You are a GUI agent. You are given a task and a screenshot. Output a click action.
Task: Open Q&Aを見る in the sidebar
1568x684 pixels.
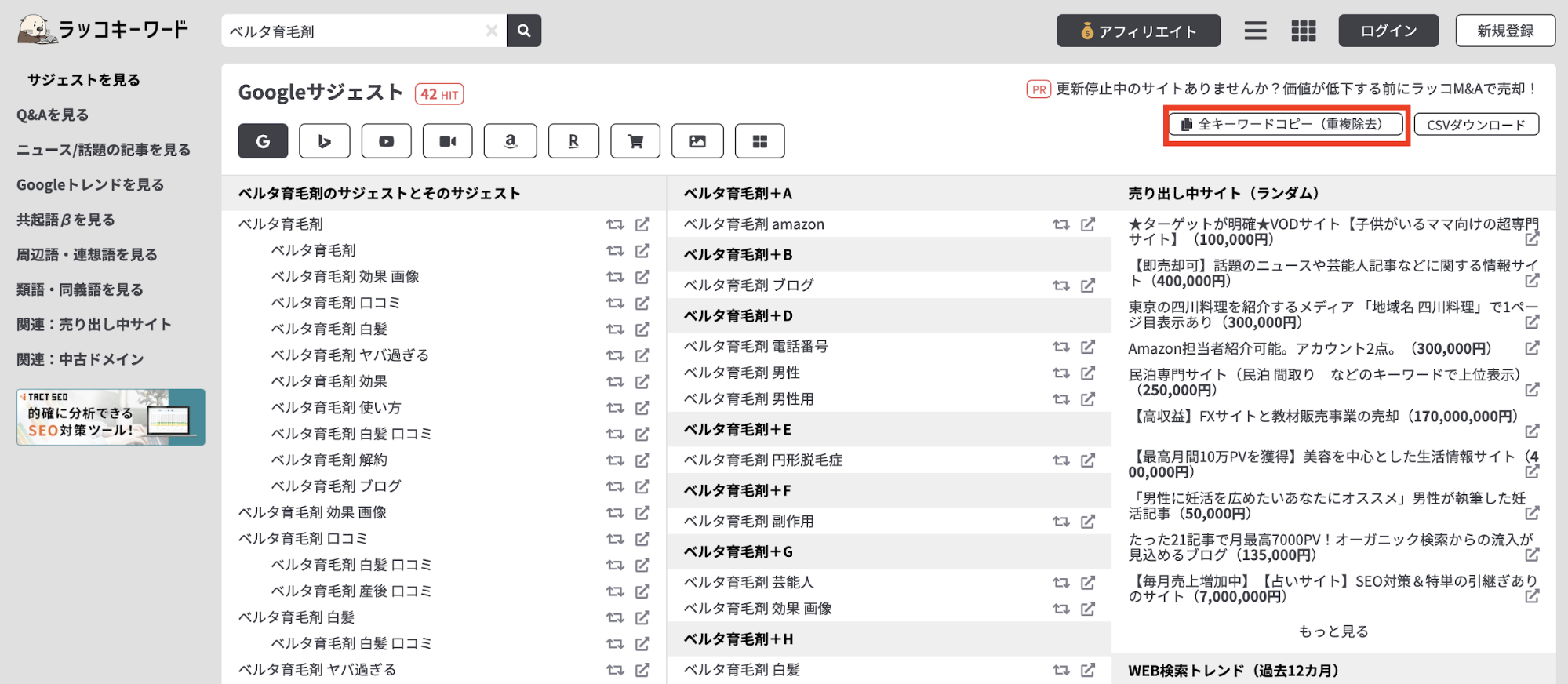point(53,115)
